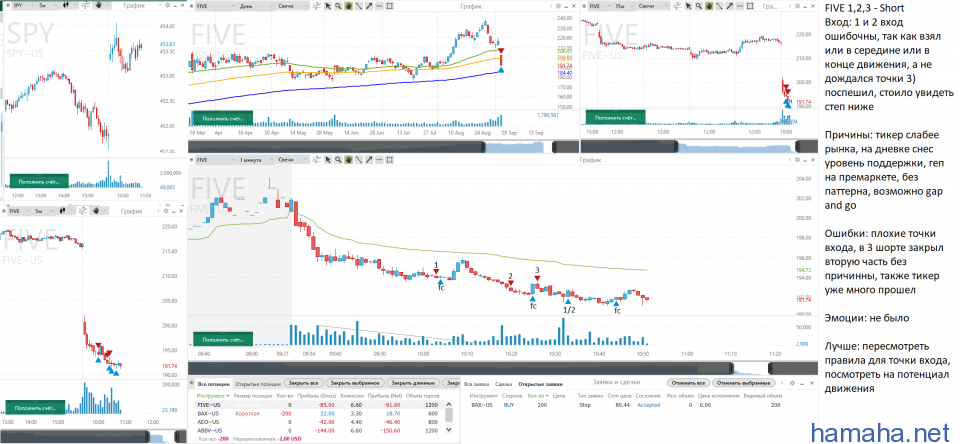Select ABBV~US row in positions table
960x444 pixels.
320,431
